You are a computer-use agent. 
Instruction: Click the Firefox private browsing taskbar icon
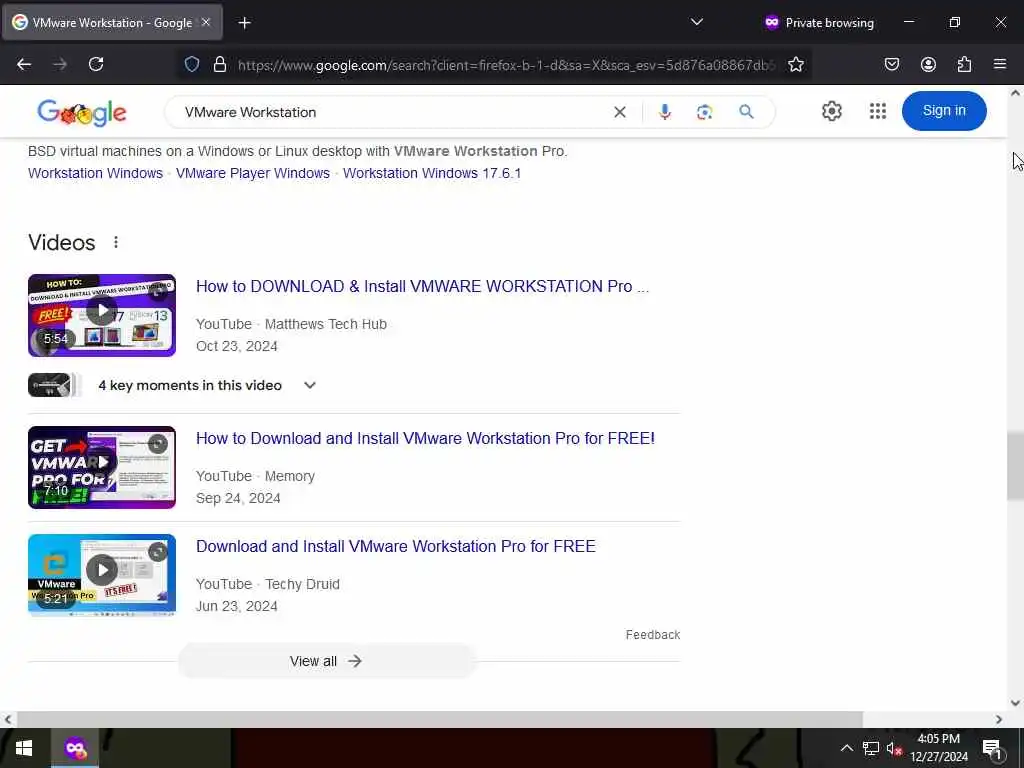[75, 748]
